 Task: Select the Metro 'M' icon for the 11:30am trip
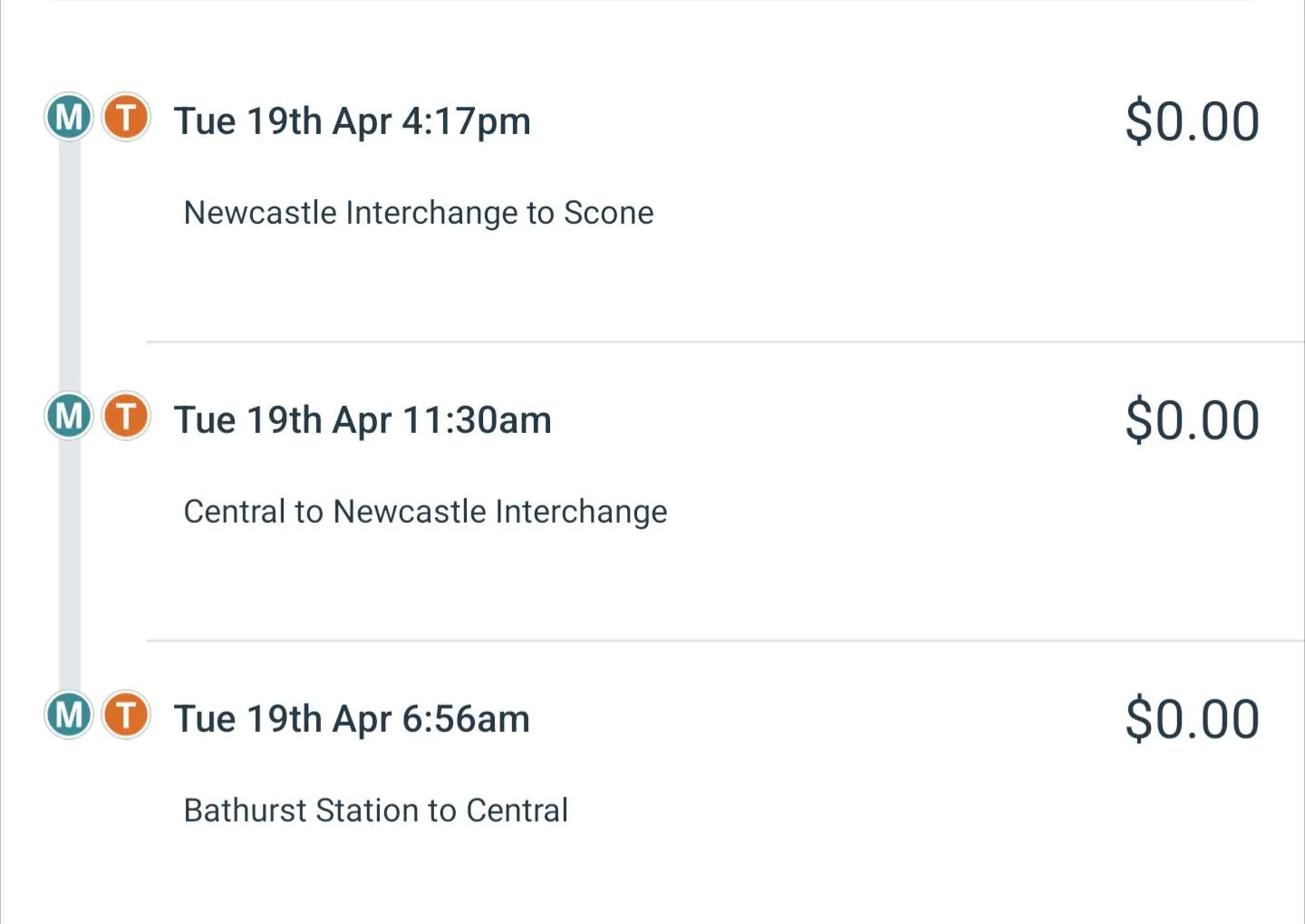[69, 416]
